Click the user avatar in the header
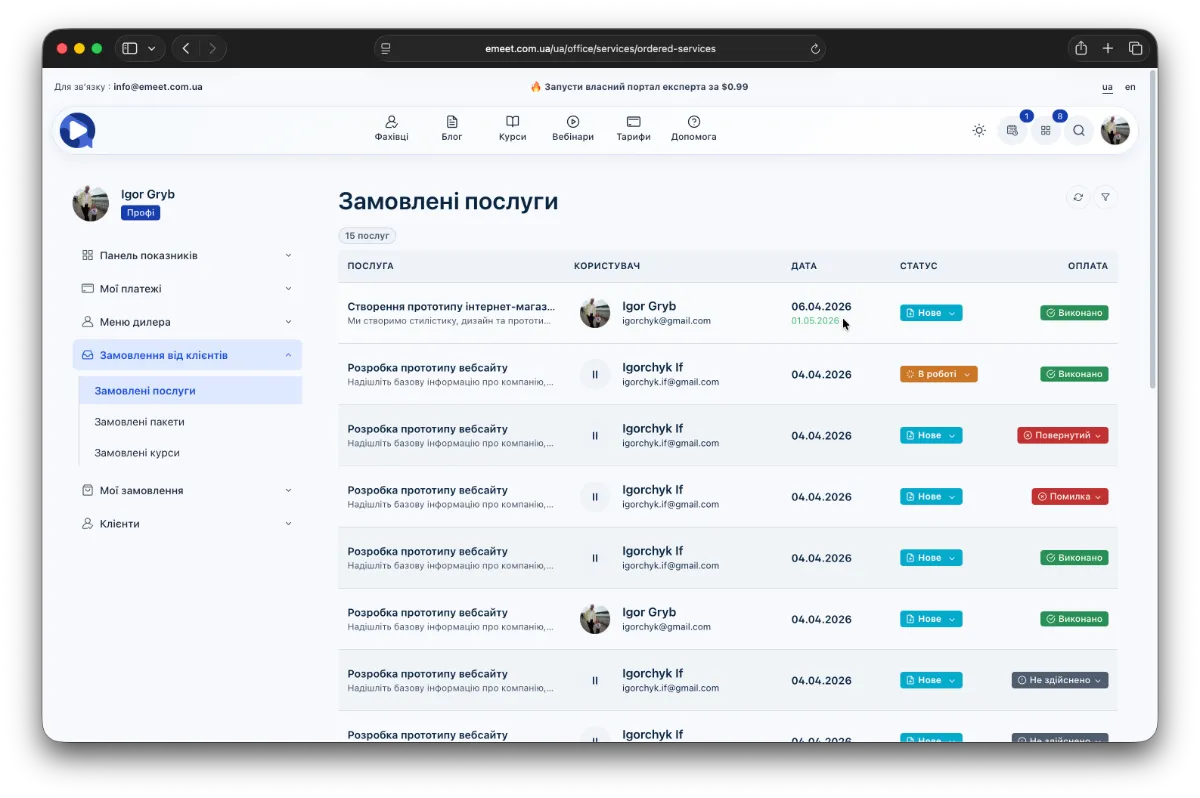The width and height of the screenshot is (1200, 798). [1115, 130]
